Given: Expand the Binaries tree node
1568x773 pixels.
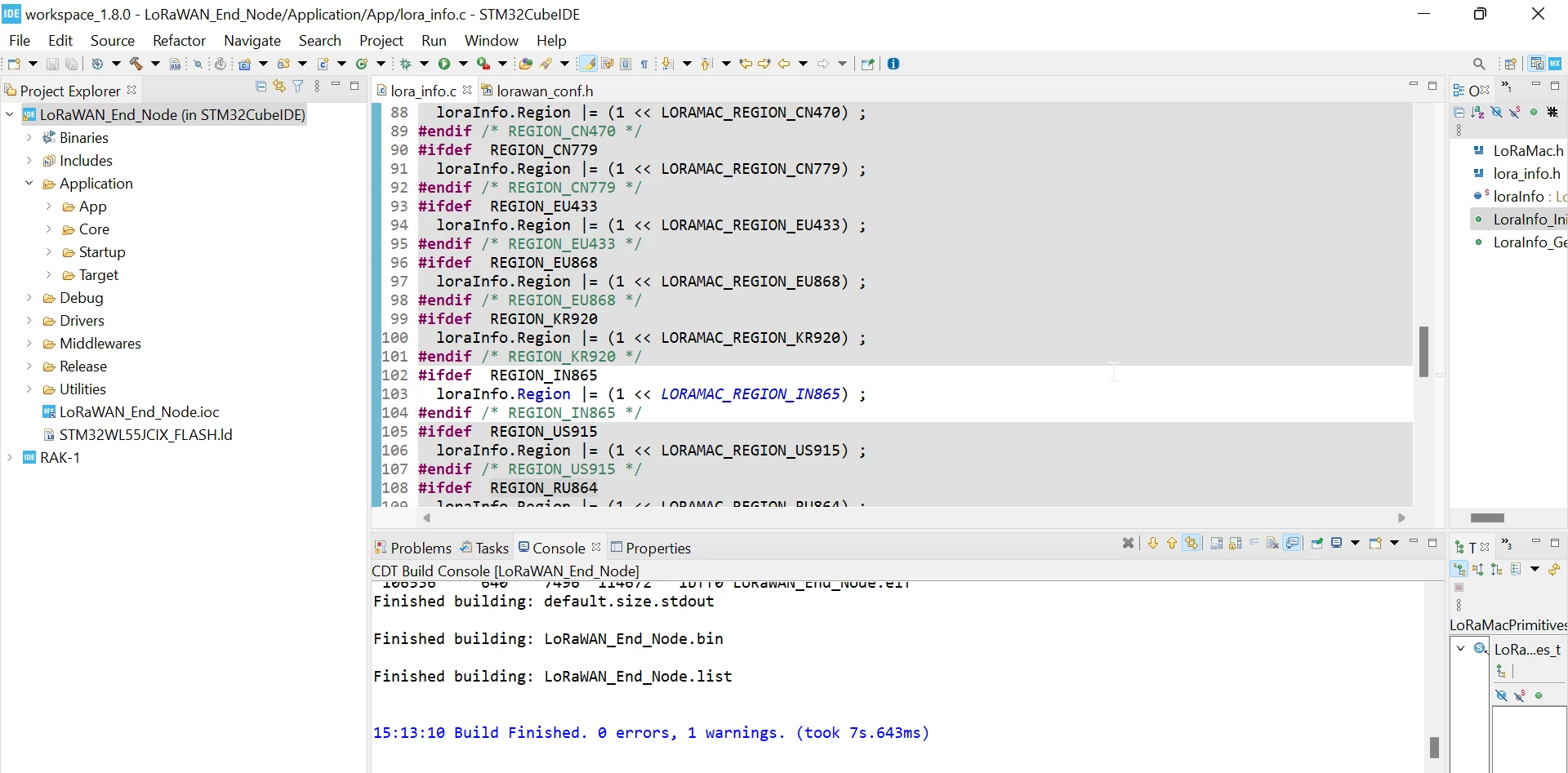Looking at the screenshot, I should (29, 137).
